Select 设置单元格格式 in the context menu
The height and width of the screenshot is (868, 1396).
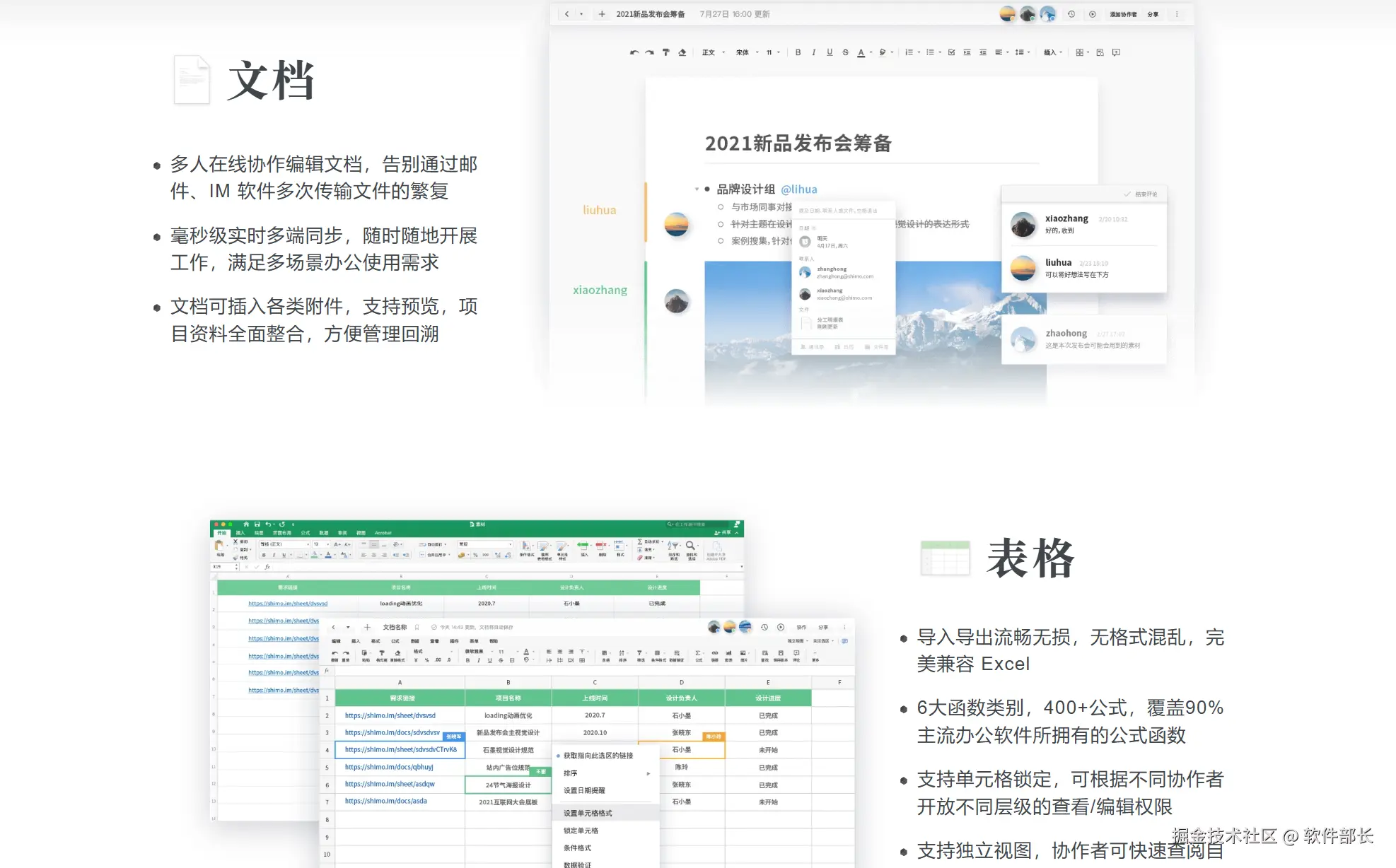(588, 813)
